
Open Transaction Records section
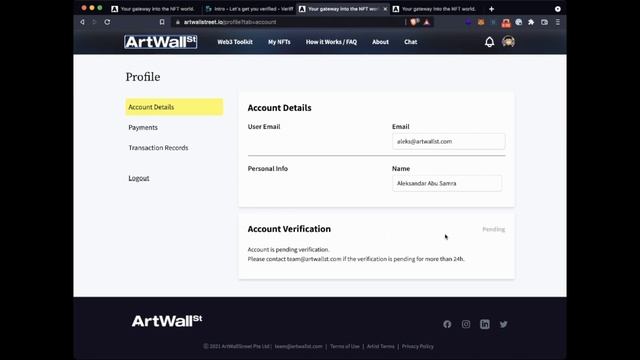coord(158,148)
